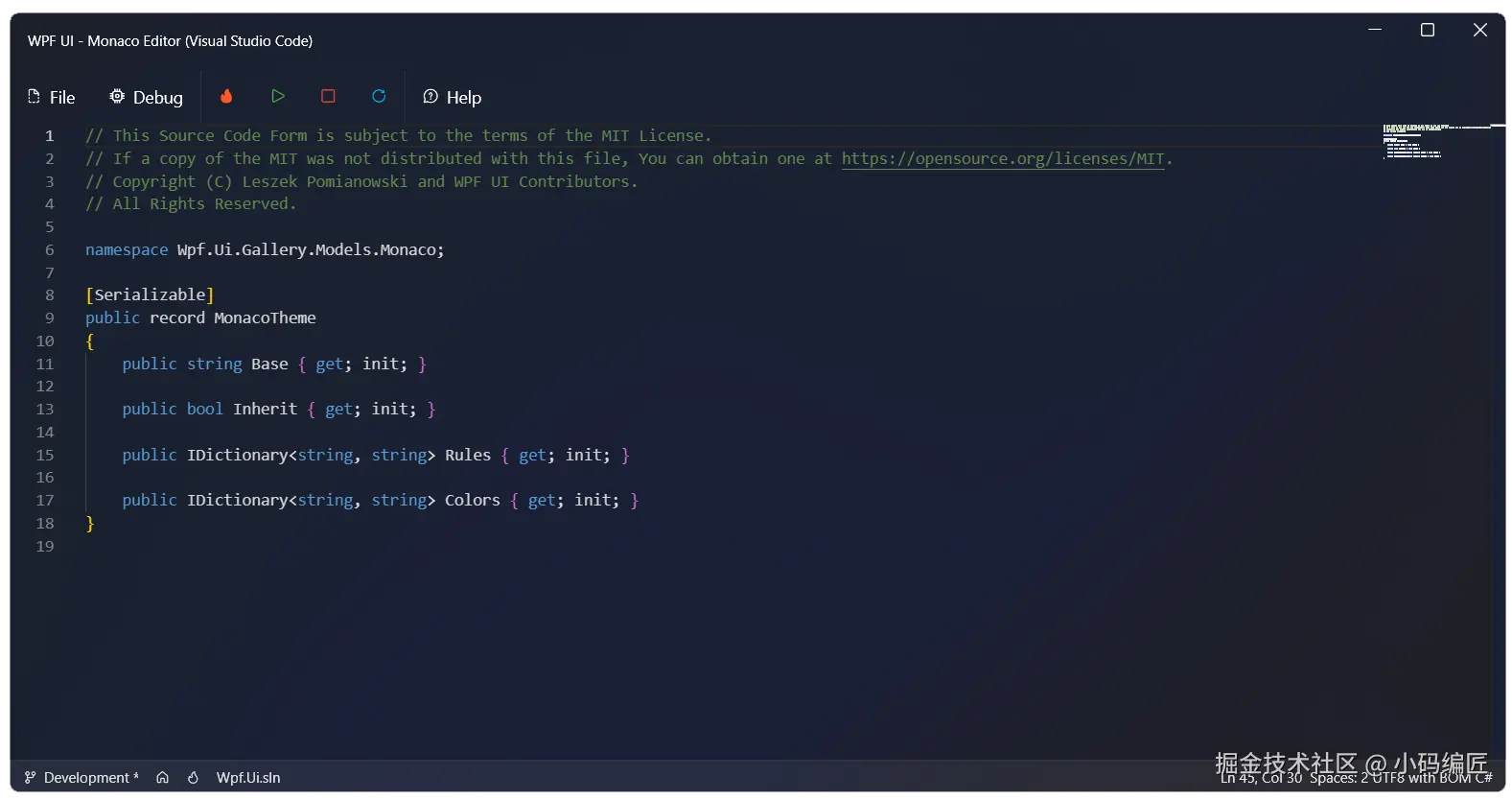Viewport: 1512px width, 800px height.
Task: Click the blue restart refresh icon
Action: point(379,96)
